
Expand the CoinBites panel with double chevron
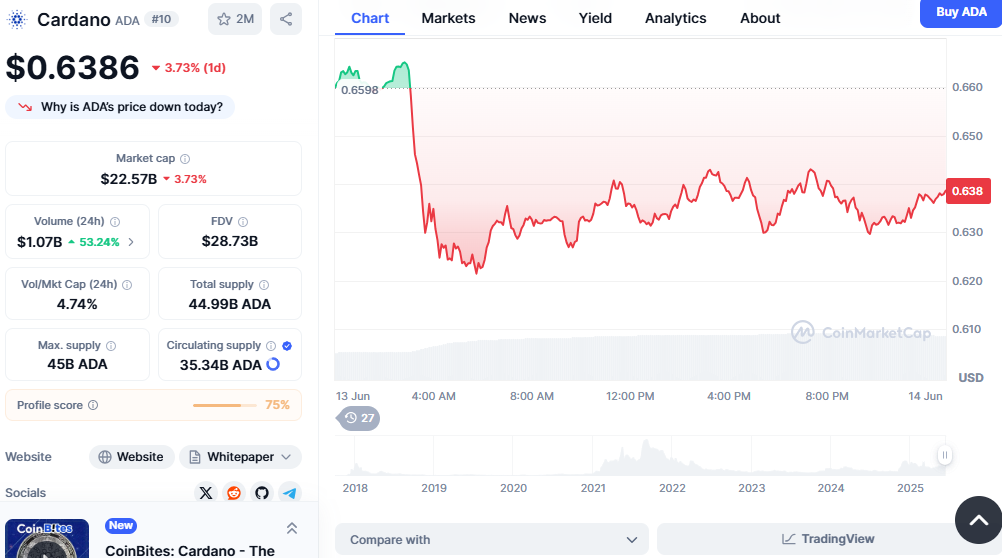pyautogui.click(x=292, y=528)
